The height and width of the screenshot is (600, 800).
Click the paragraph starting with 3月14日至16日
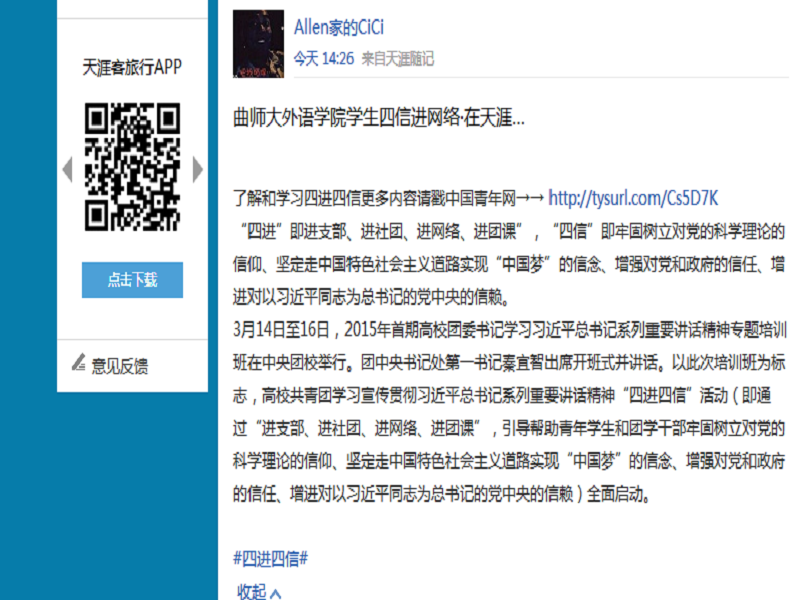(x=509, y=412)
